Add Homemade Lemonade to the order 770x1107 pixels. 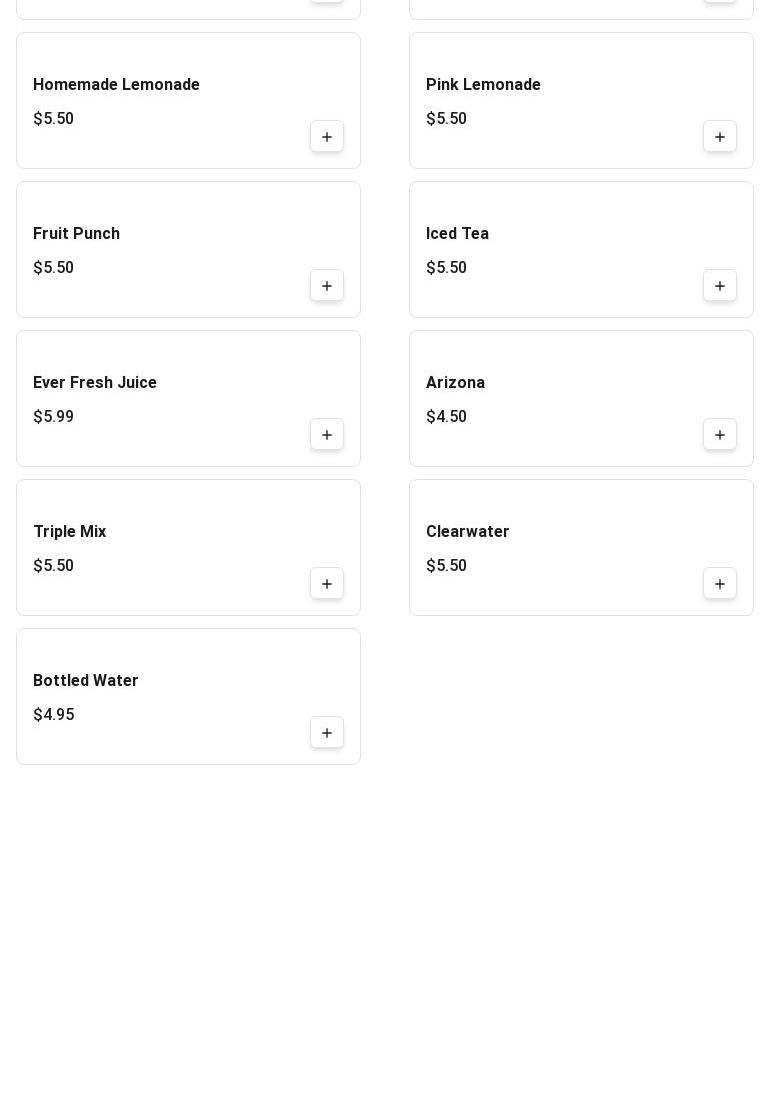click(x=327, y=137)
